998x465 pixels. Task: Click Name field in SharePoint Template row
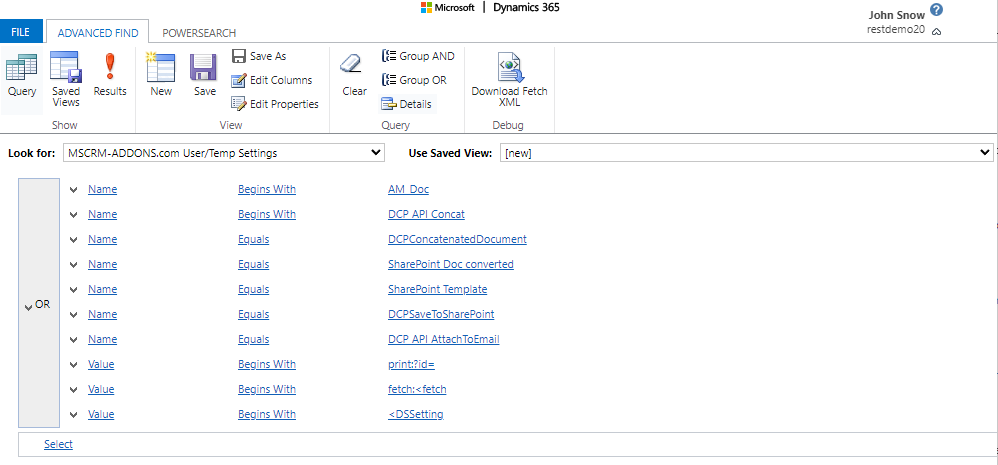click(102, 289)
